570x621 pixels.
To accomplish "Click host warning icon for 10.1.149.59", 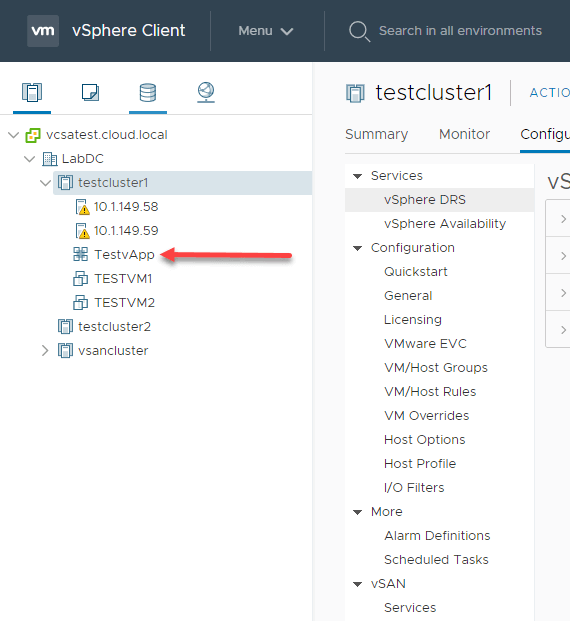I will point(82,231).
